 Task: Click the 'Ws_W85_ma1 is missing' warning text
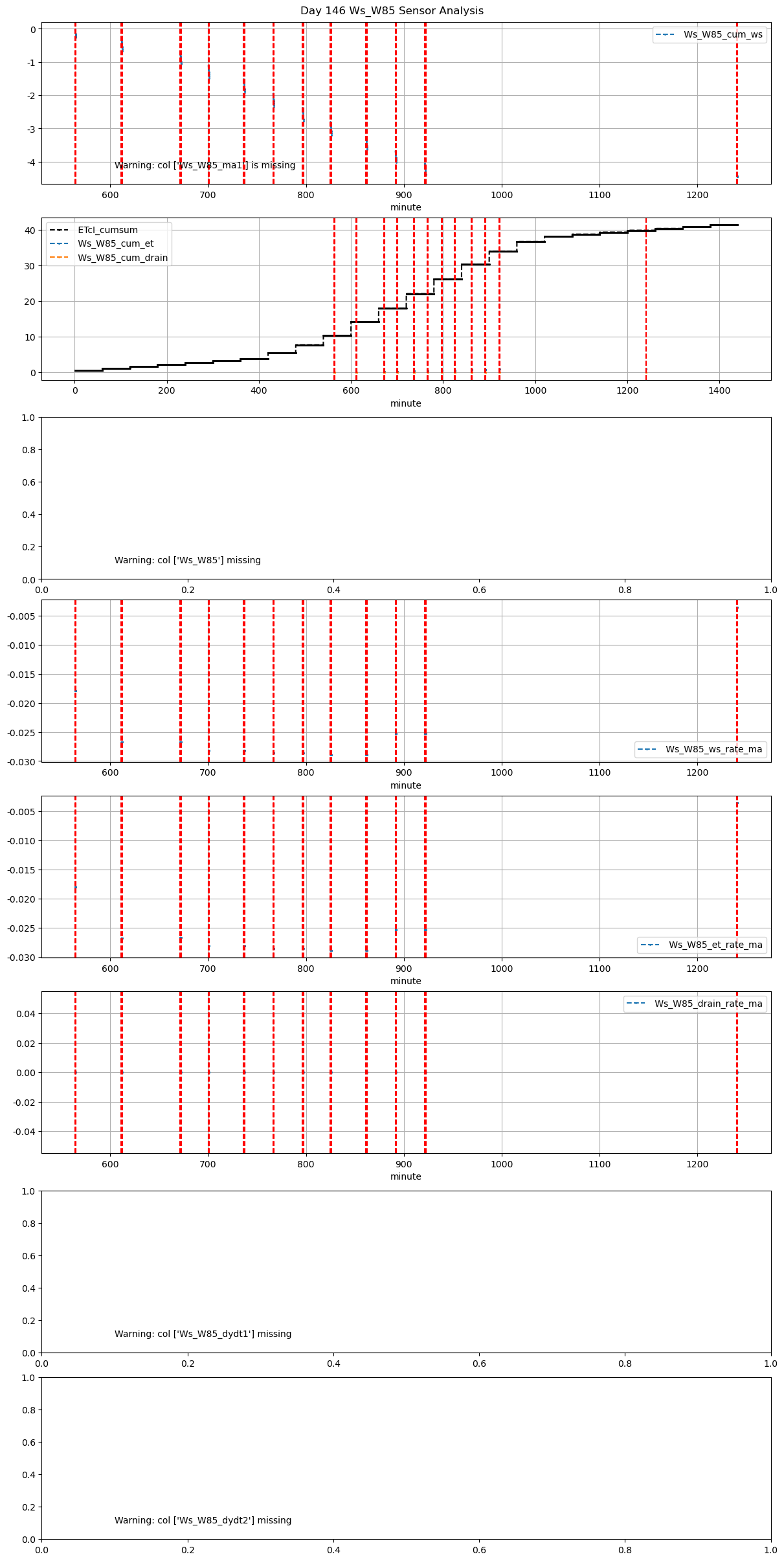[x=205, y=166]
